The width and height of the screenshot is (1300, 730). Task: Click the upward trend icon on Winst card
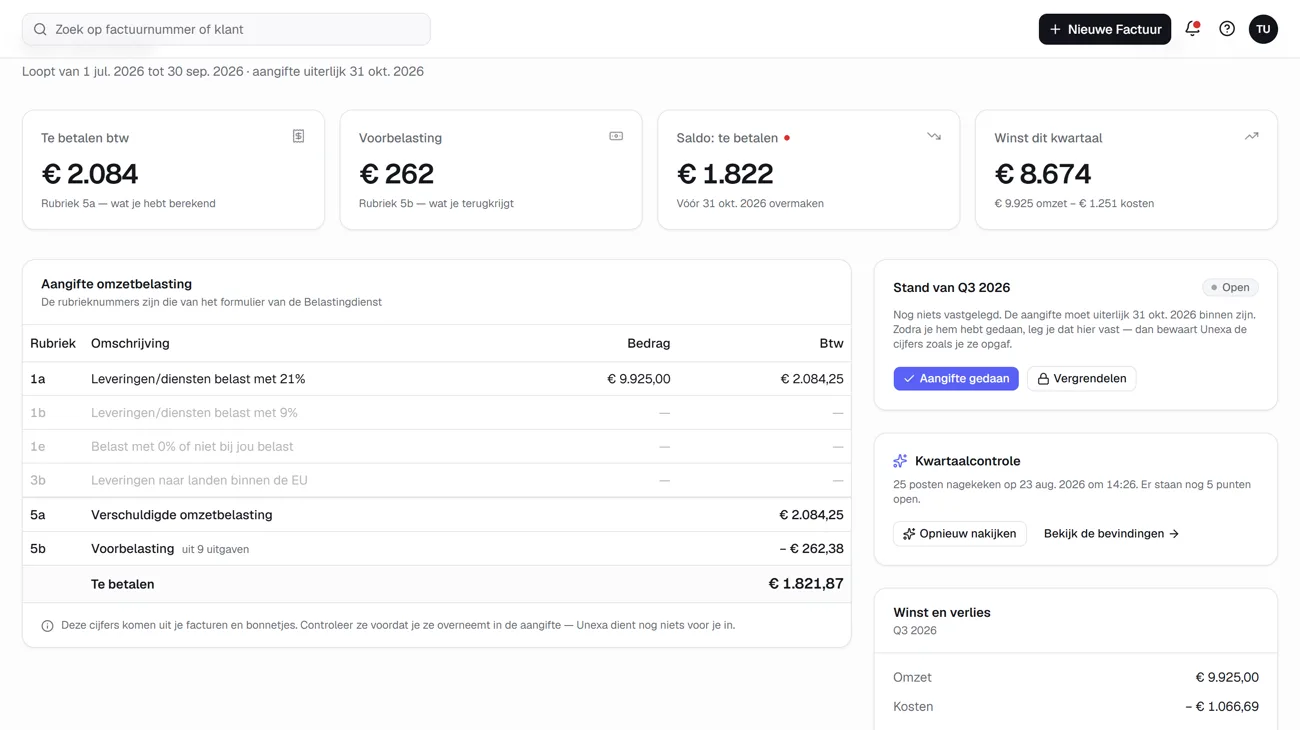(1251, 136)
